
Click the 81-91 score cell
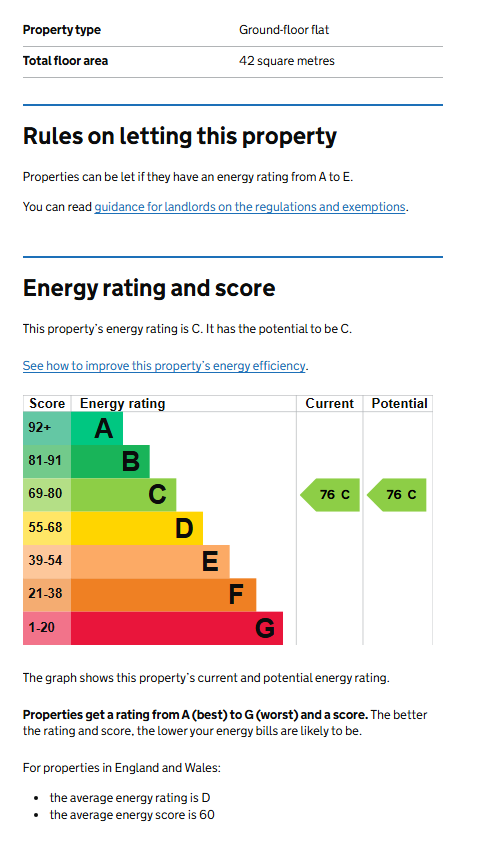coord(47,461)
